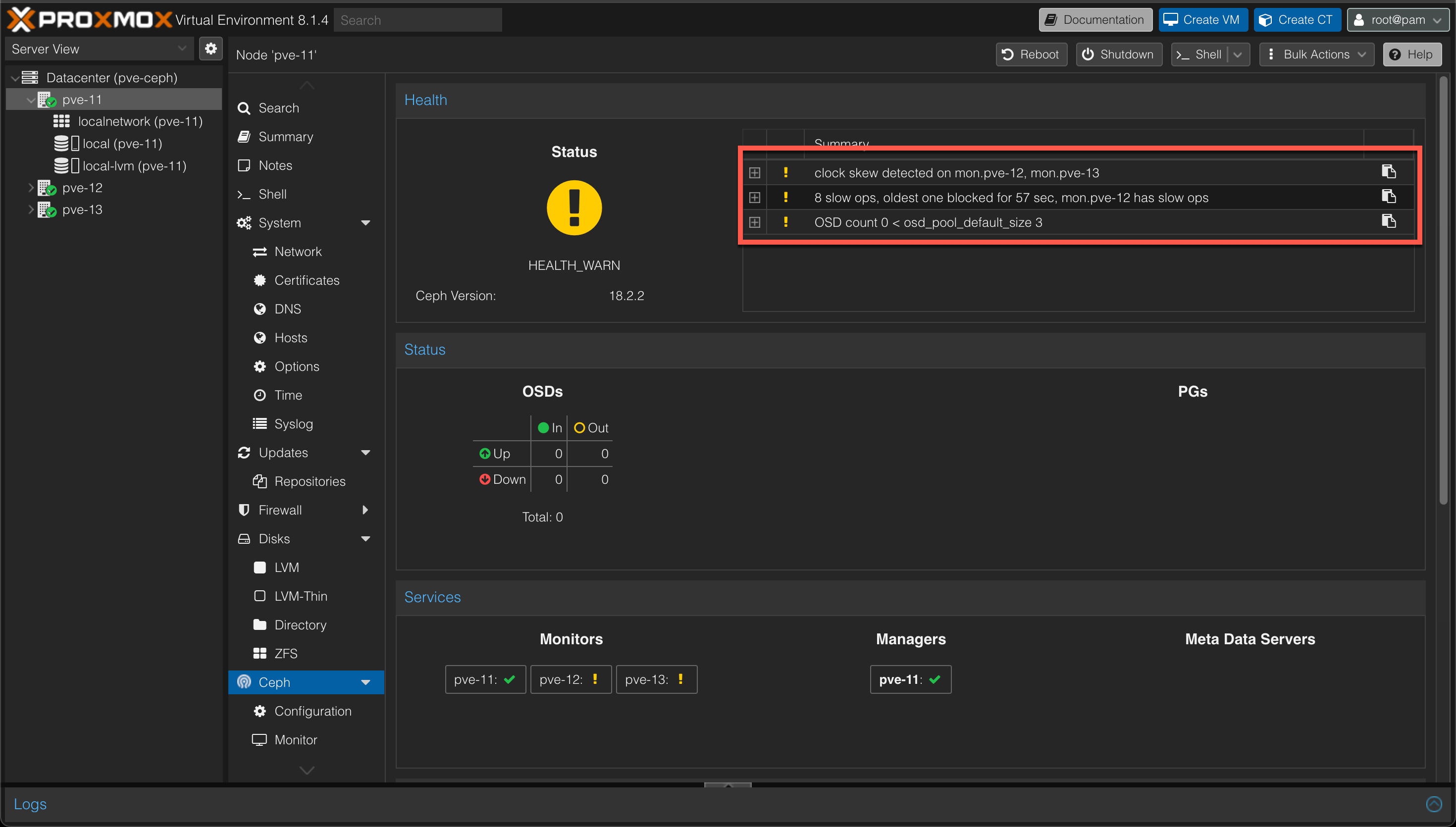Click the Create CT button
Viewport: 1456px width, 827px height.
(x=1297, y=20)
